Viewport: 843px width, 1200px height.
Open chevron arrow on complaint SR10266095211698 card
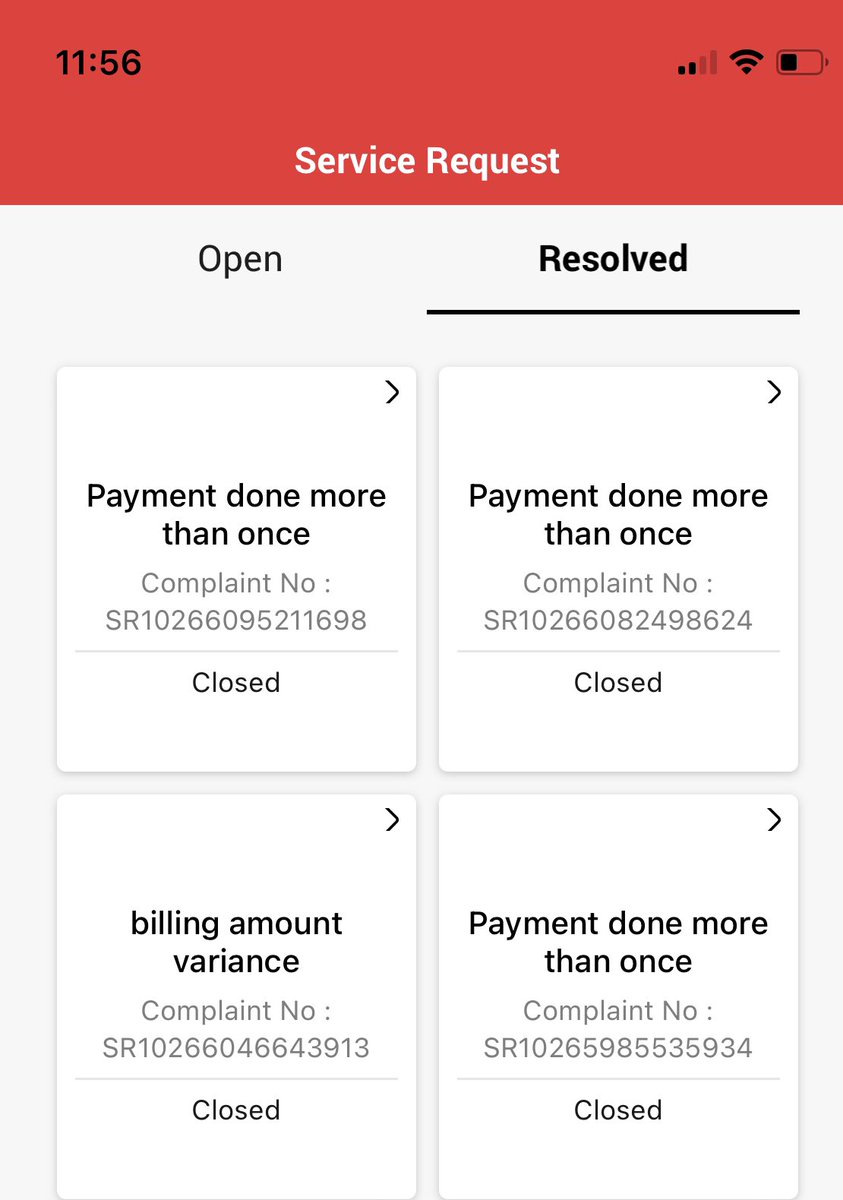[x=392, y=393]
